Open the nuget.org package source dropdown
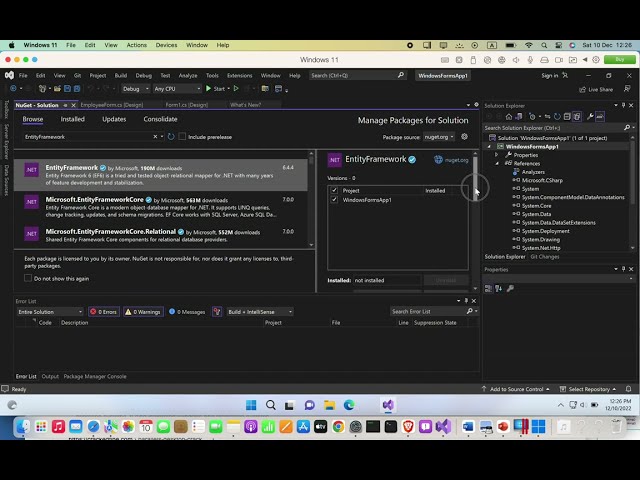The width and height of the screenshot is (640, 480). point(439,137)
